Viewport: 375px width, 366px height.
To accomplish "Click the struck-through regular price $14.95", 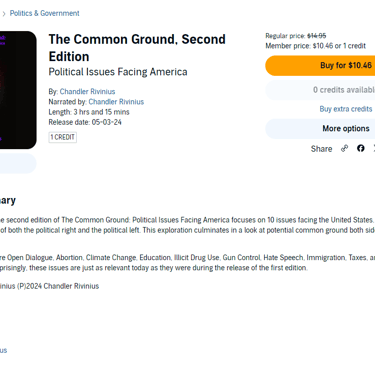I will tap(317, 36).
